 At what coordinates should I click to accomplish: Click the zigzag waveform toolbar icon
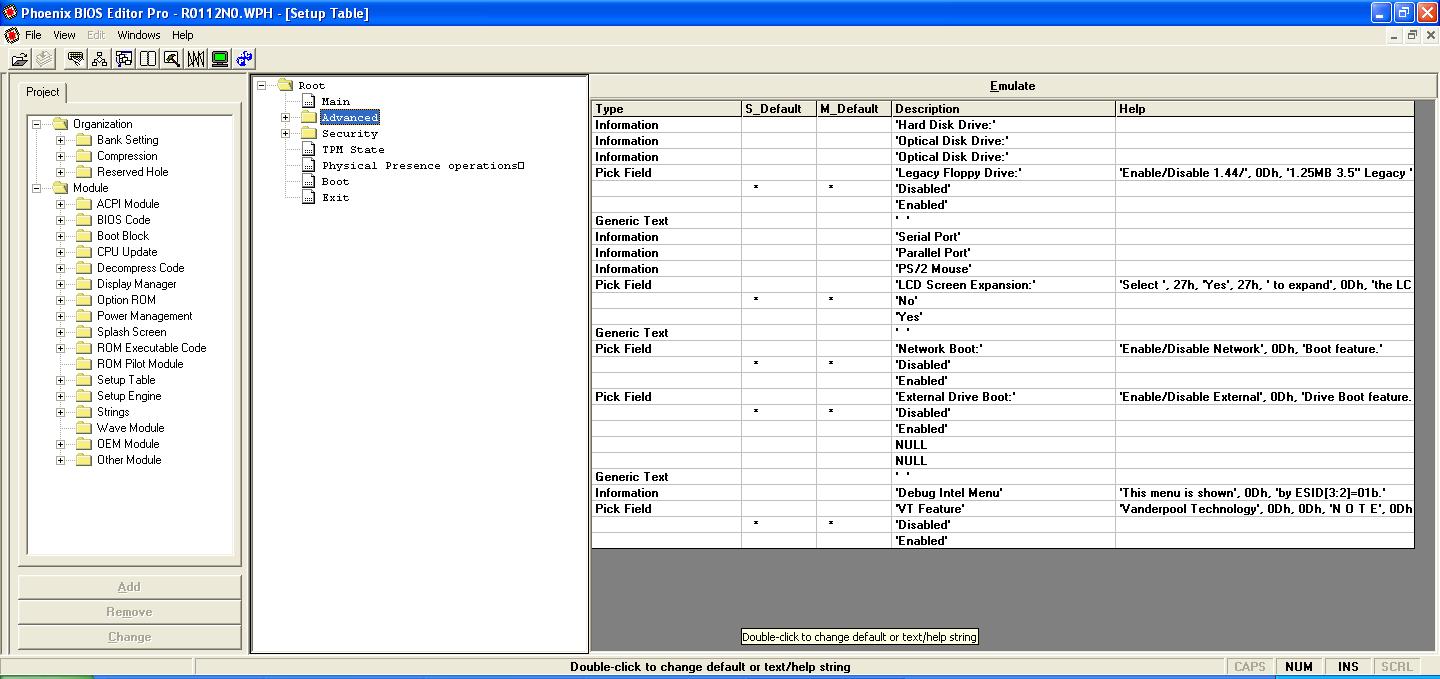click(196, 59)
